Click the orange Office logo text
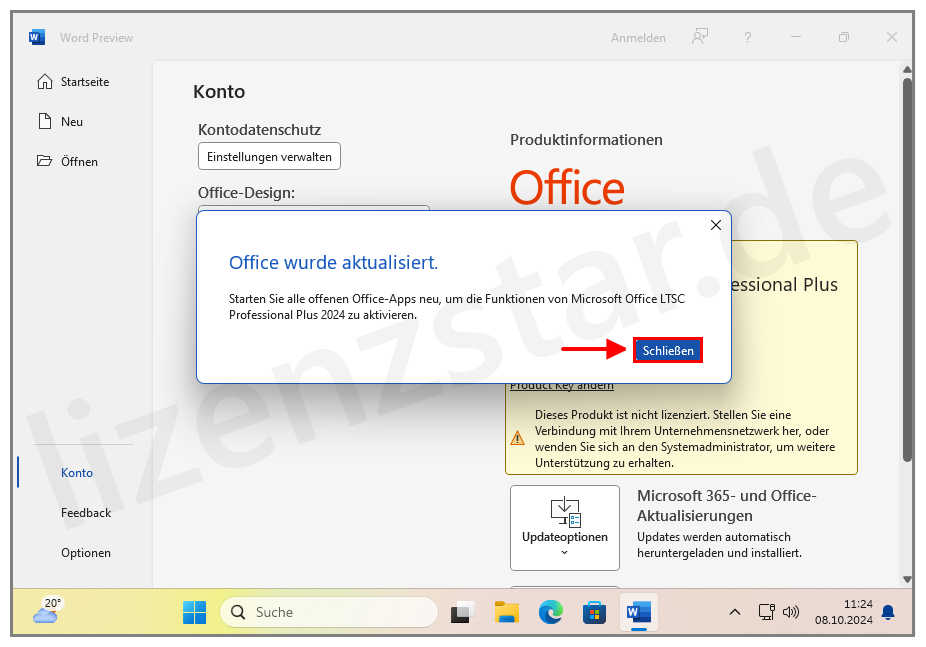Screen dimensions: 926x647 pyautogui.click(x=567, y=187)
